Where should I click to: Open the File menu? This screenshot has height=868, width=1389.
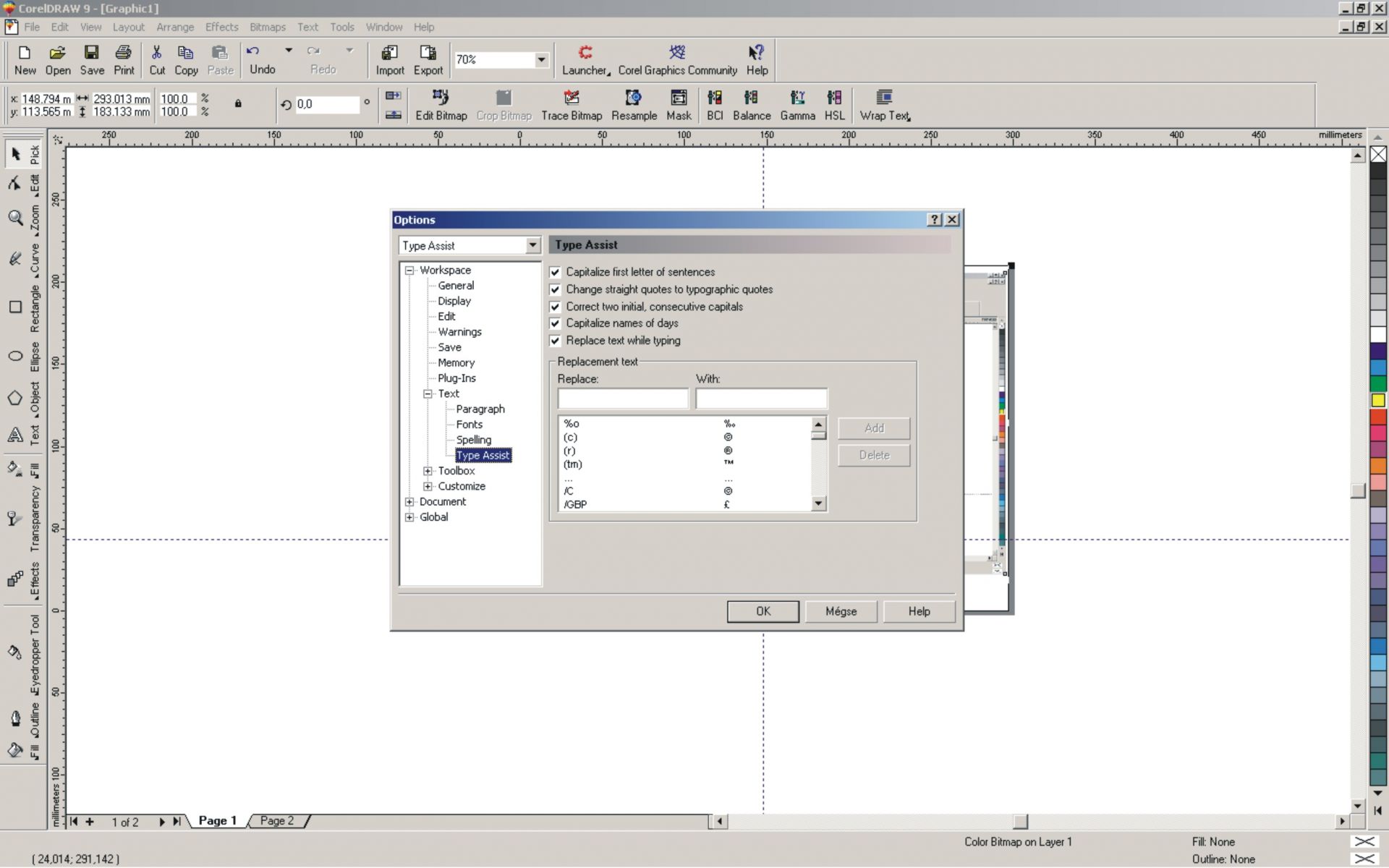32,27
